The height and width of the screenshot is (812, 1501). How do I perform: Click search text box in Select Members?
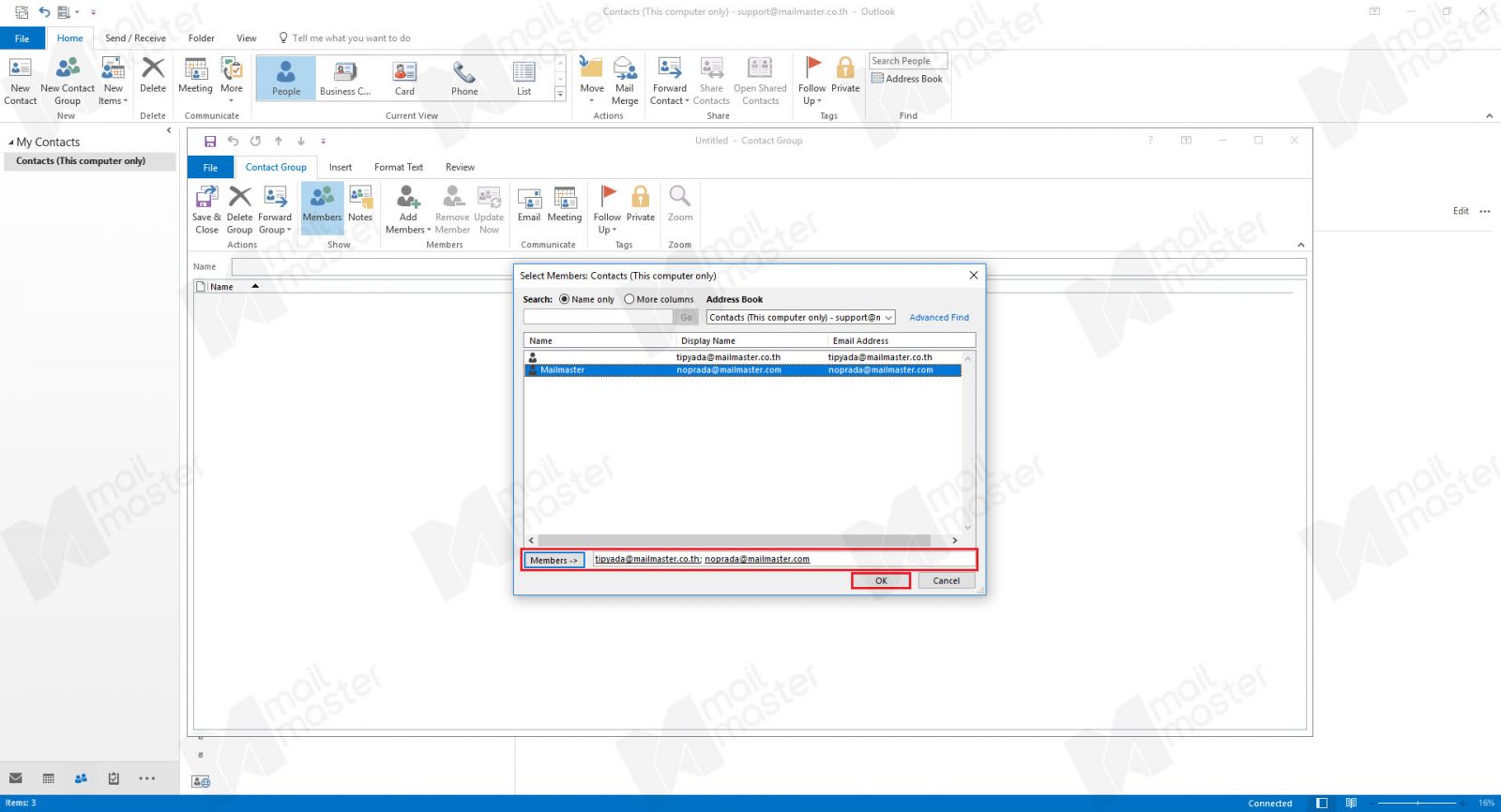[598, 318]
